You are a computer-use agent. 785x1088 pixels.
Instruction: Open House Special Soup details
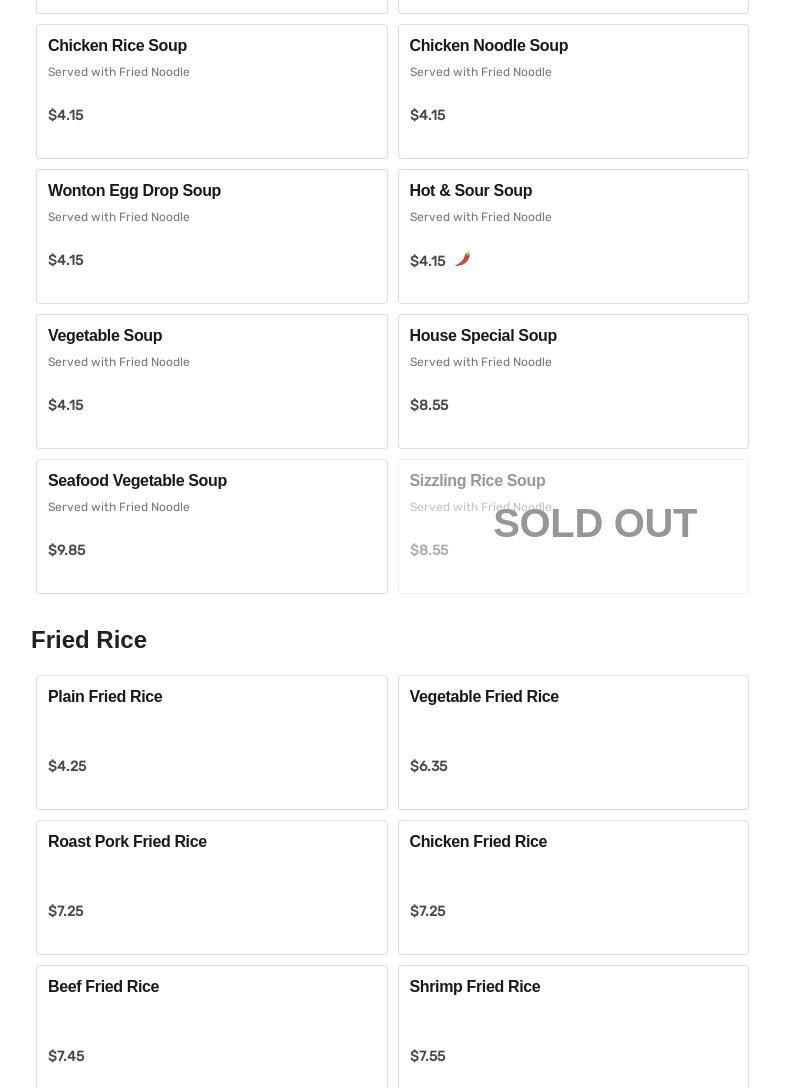[573, 382]
